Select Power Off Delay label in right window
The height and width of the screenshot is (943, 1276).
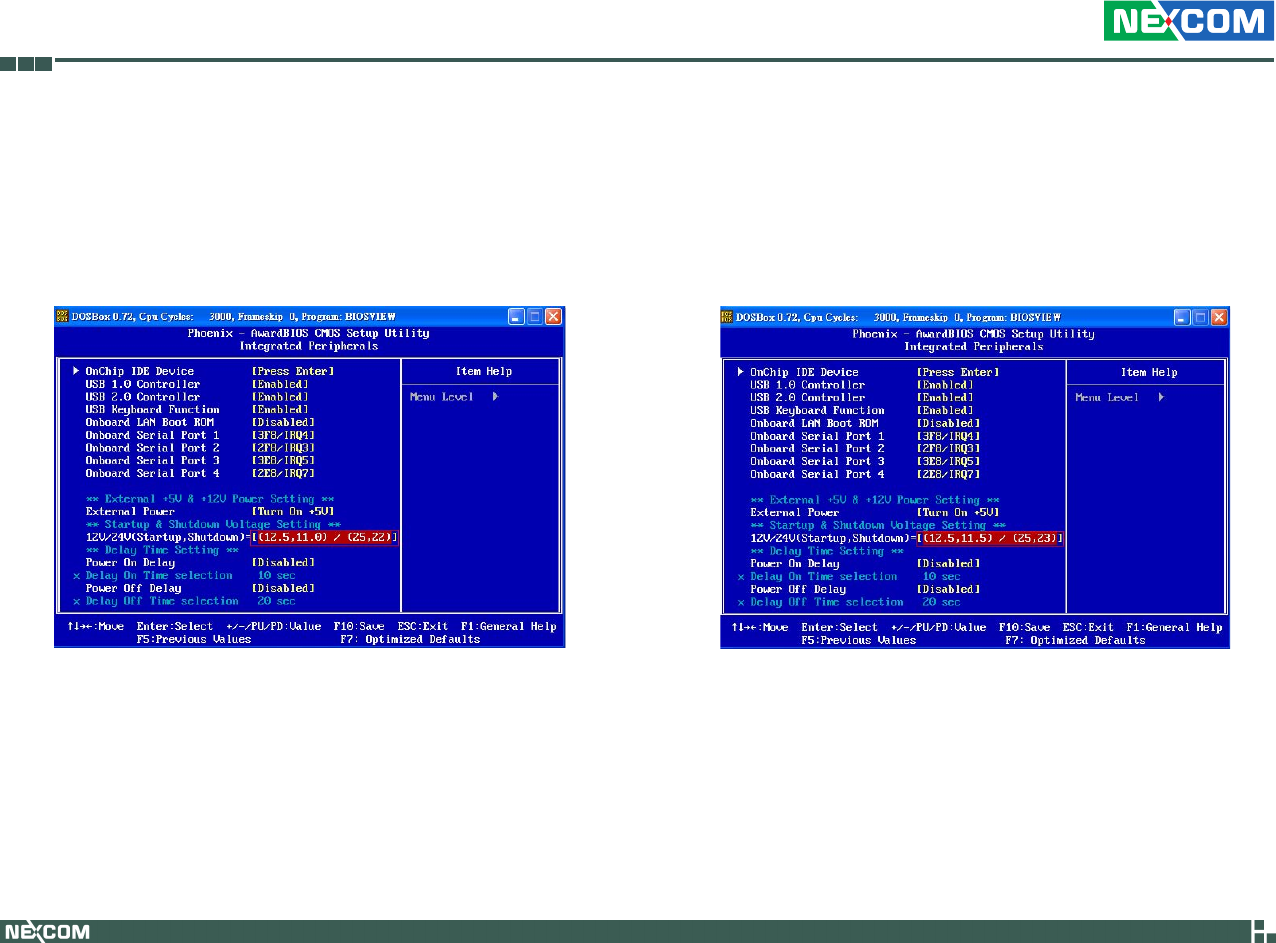(798, 590)
